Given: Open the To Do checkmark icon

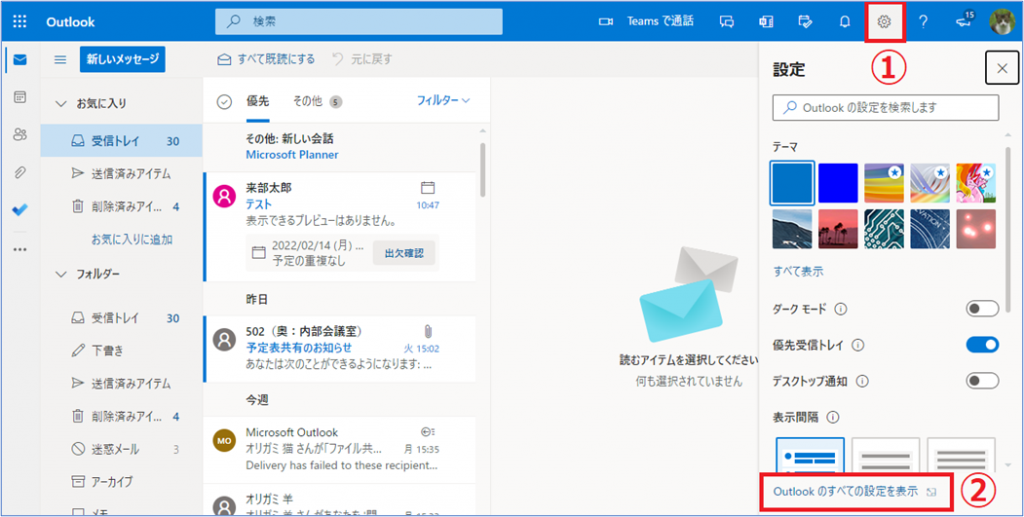Looking at the screenshot, I should tap(20, 210).
